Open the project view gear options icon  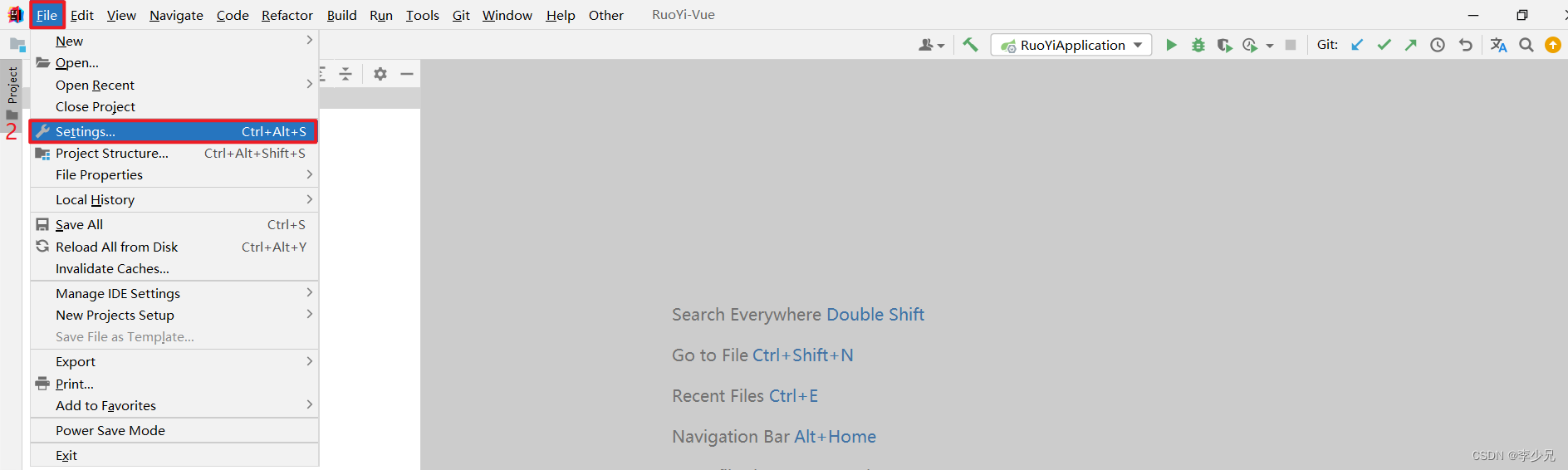(x=380, y=74)
